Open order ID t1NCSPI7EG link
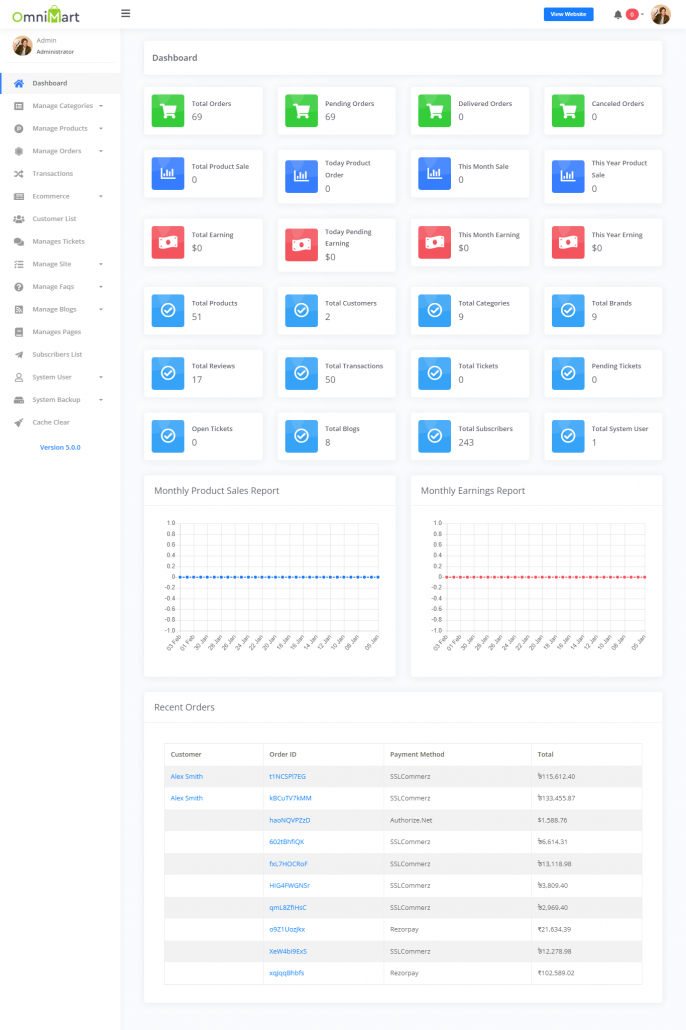The image size is (686, 1030). (287, 776)
